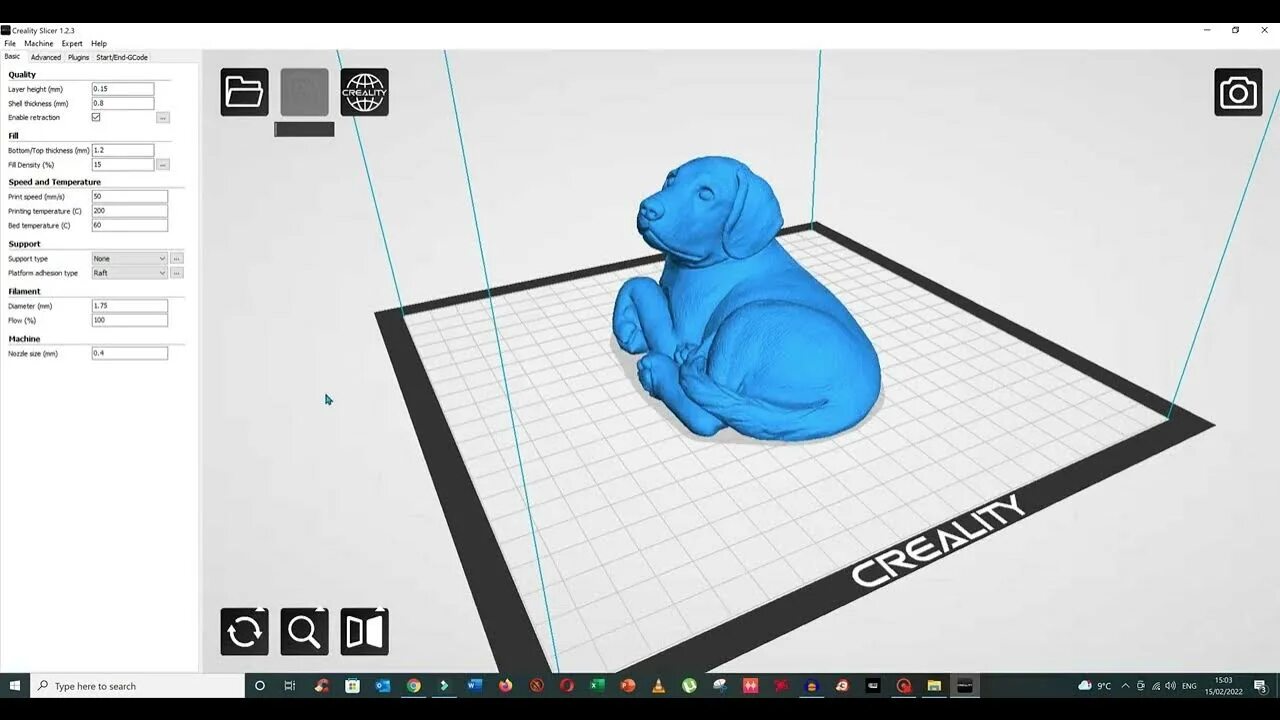Click the filament Diameter input field
Image resolution: width=1280 pixels, height=720 pixels.
(x=130, y=306)
